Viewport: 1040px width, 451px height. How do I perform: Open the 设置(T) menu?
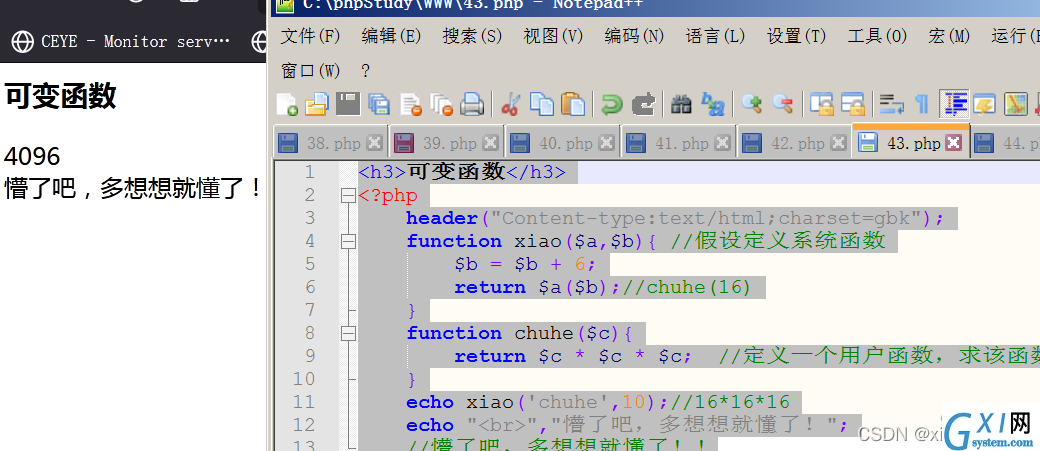tap(797, 36)
